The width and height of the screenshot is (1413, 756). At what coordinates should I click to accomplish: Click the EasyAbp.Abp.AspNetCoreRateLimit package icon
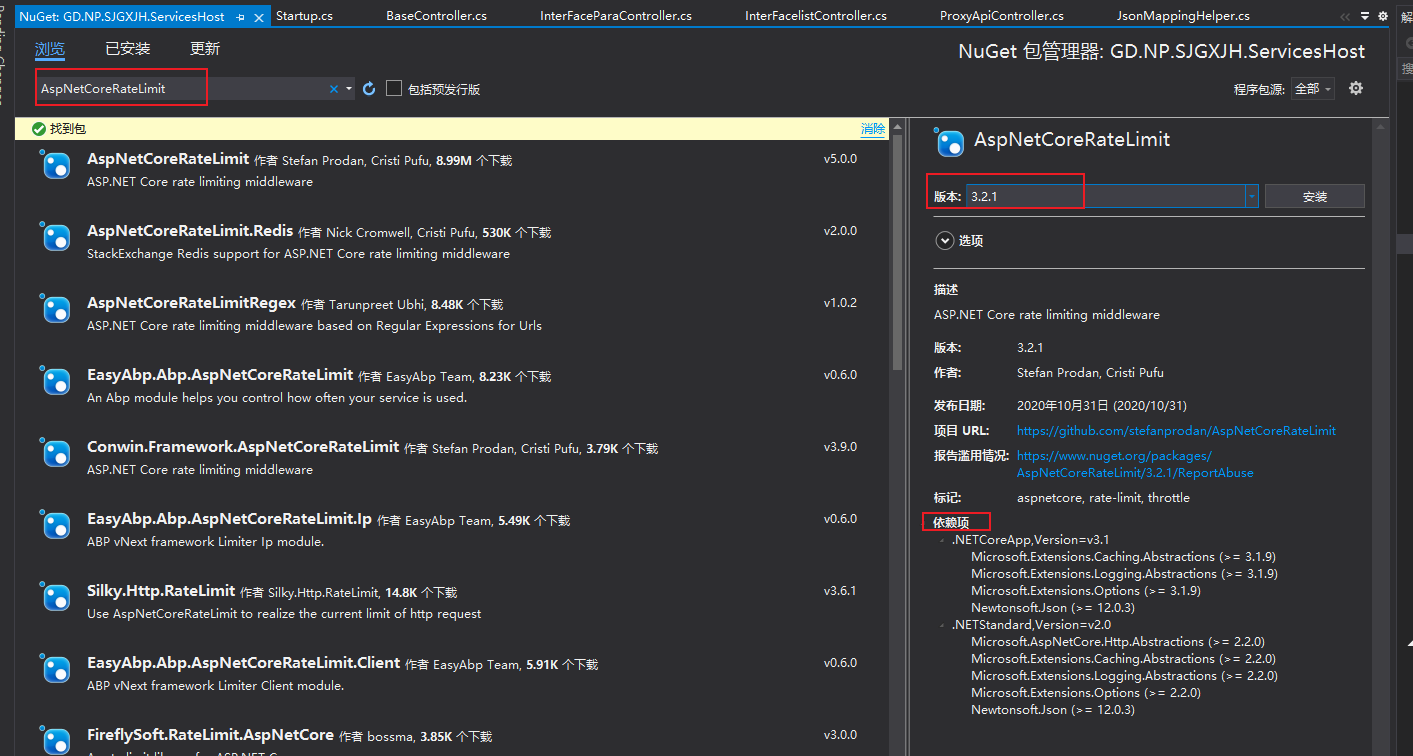point(57,382)
